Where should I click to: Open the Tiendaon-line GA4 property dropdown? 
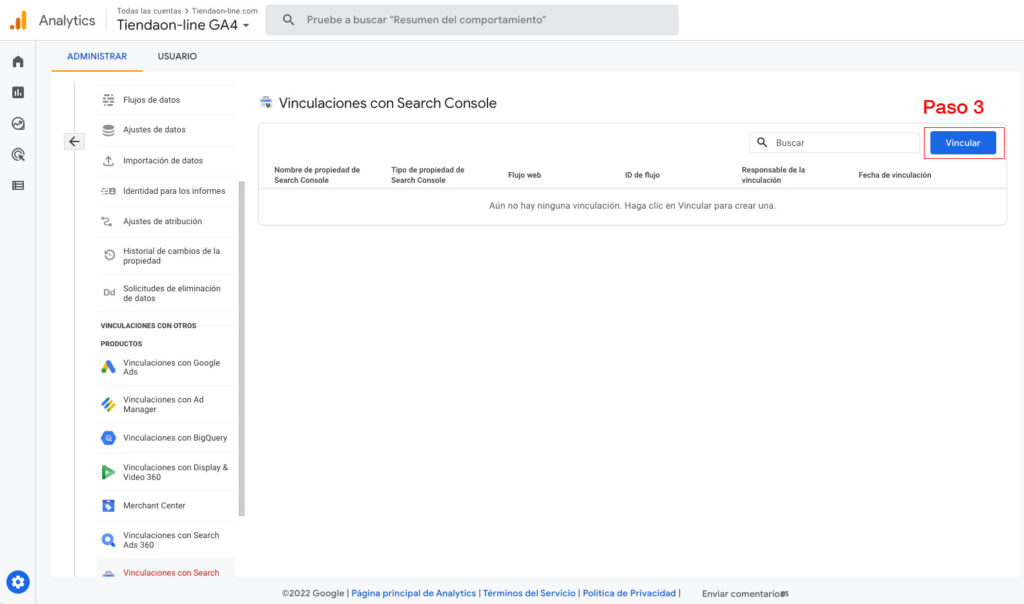tap(183, 25)
